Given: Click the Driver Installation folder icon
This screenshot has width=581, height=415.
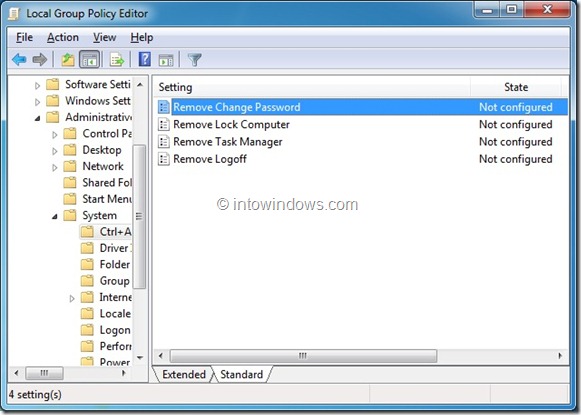Looking at the screenshot, I should click(87, 248).
